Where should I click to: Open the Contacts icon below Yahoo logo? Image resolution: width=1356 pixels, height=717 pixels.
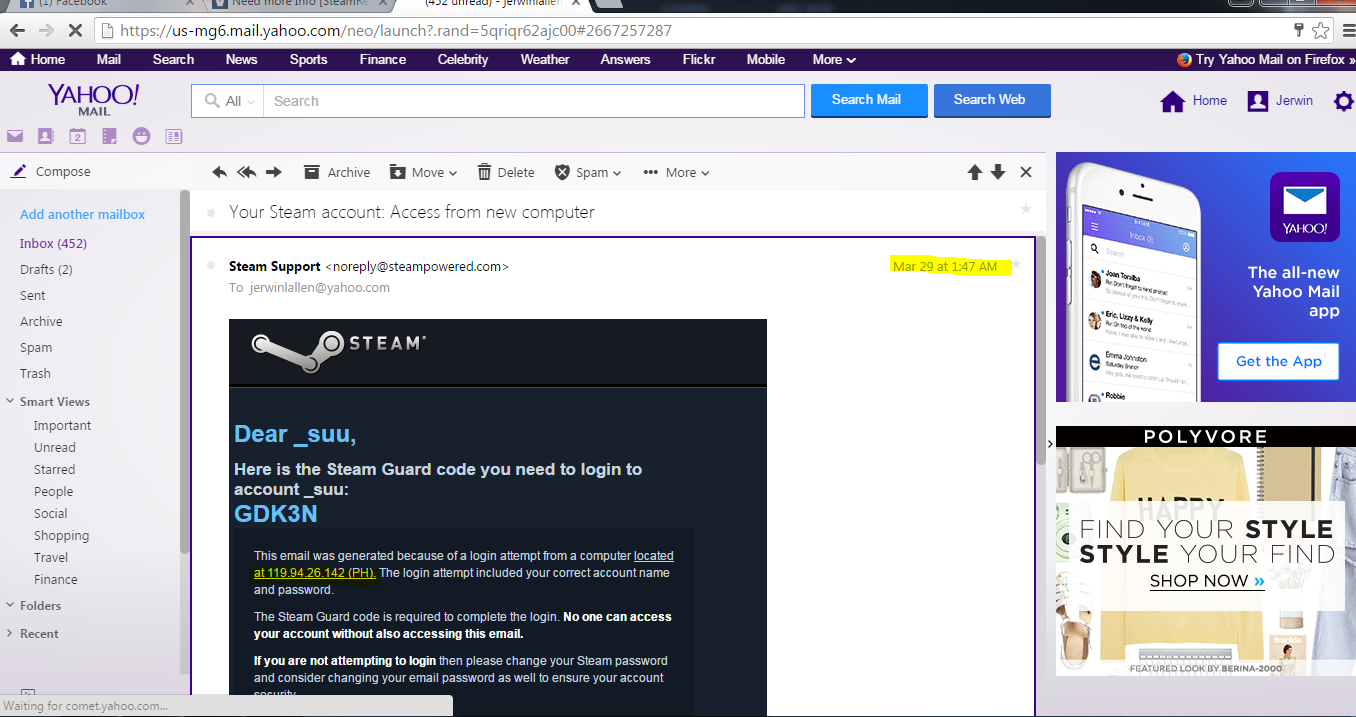click(x=45, y=136)
